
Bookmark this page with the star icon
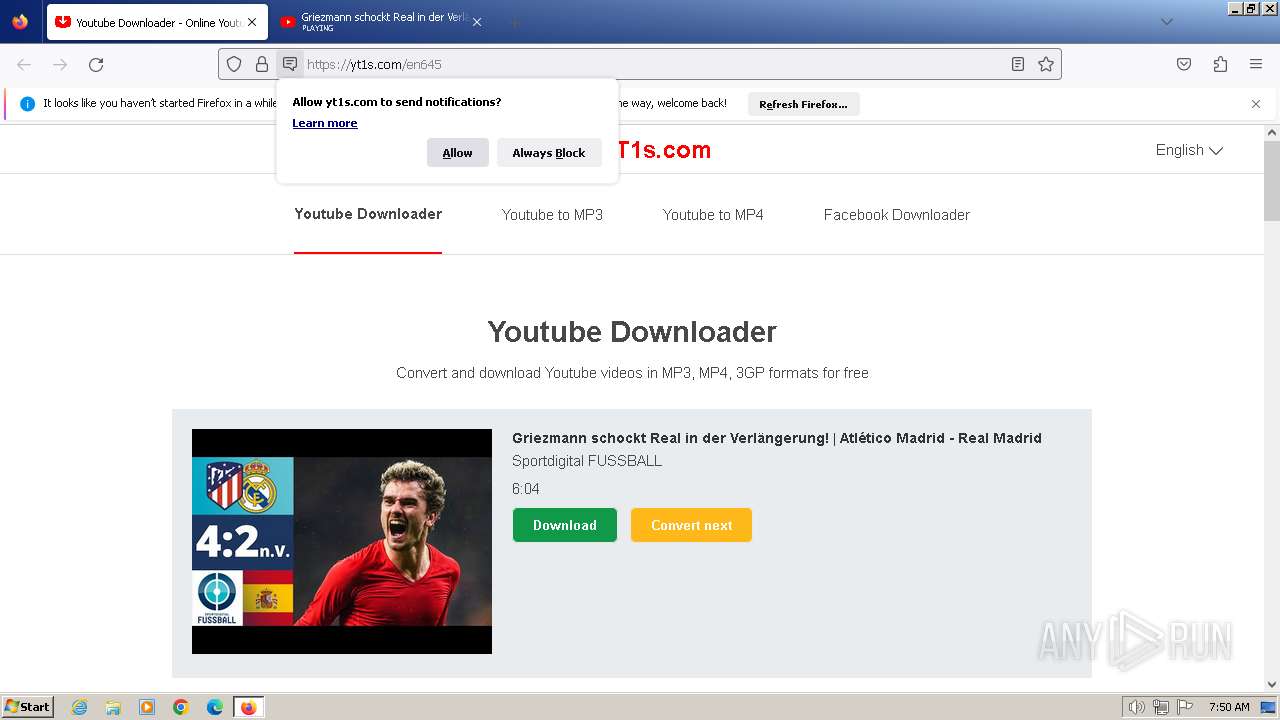[x=1046, y=64]
